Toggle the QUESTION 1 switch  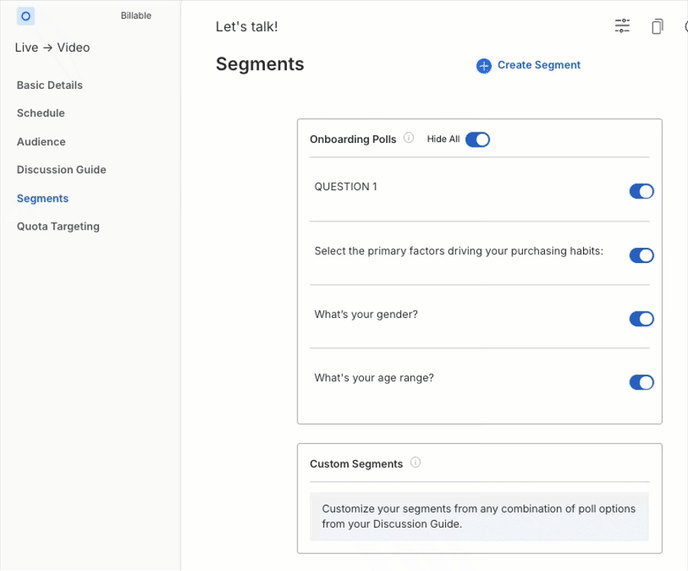pos(641,191)
